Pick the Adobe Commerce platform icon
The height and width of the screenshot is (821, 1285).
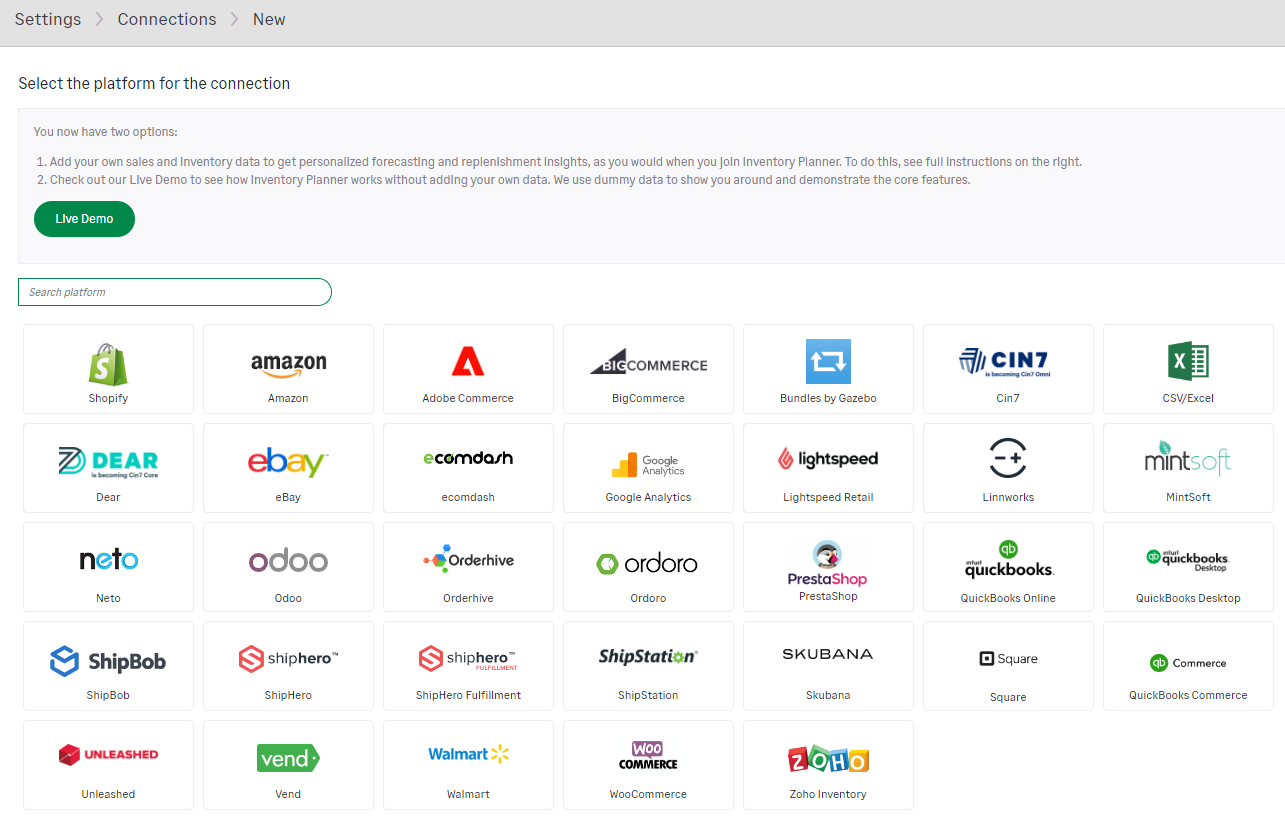point(468,361)
